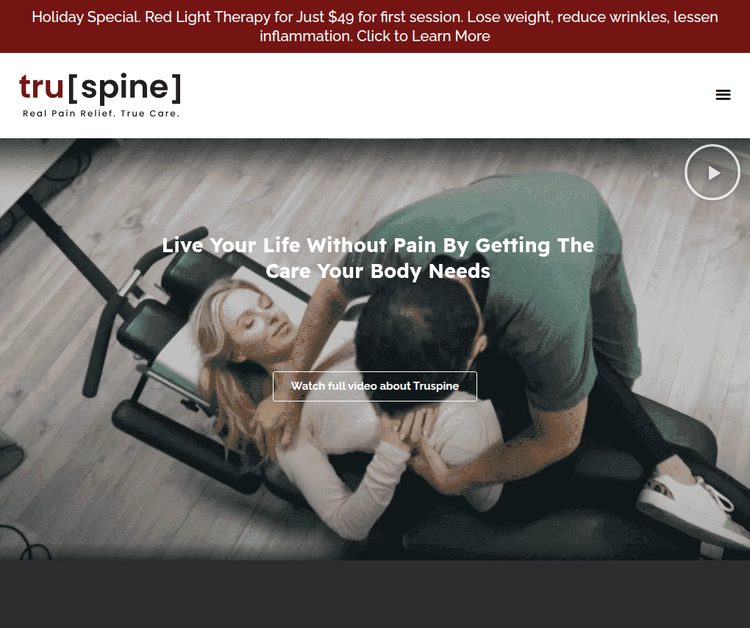Image resolution: width=750 pixels, height=628 pixels.
Task: Click the "Real Pain Relief. True Care." tagline
Action: [x=101, y=114]
